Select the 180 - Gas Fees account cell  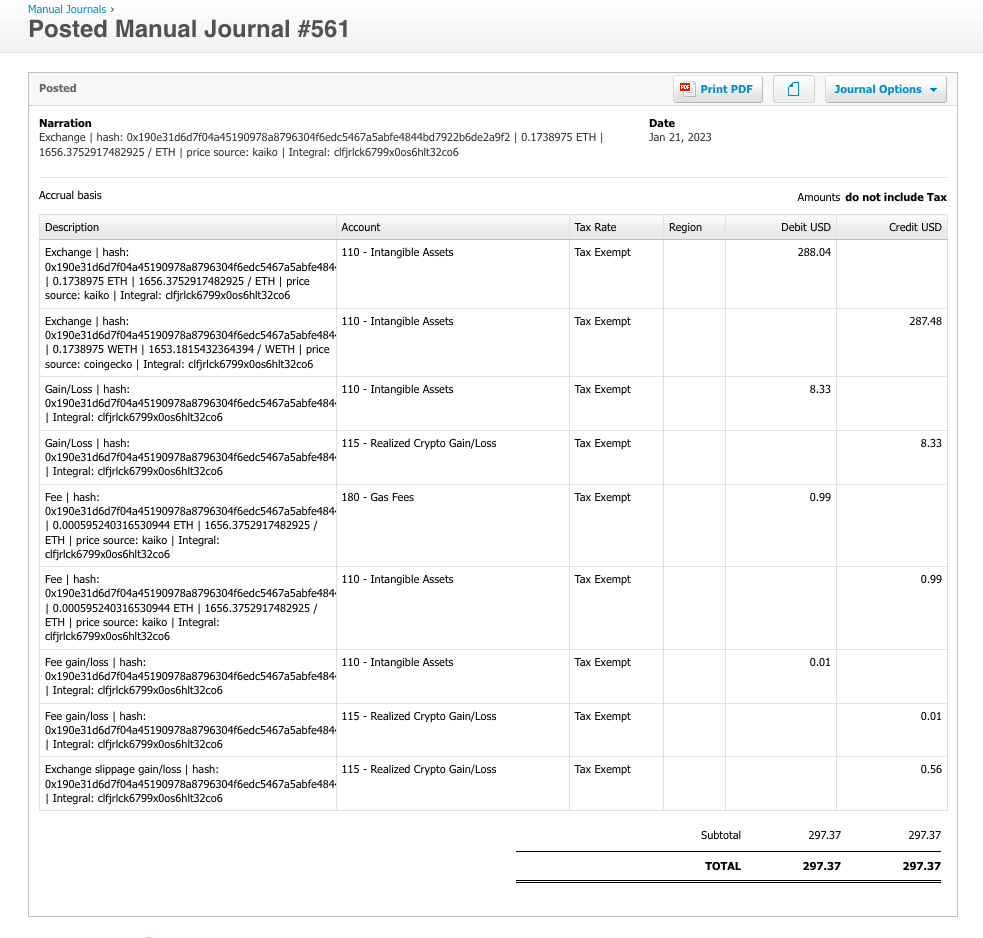[378, 497]
